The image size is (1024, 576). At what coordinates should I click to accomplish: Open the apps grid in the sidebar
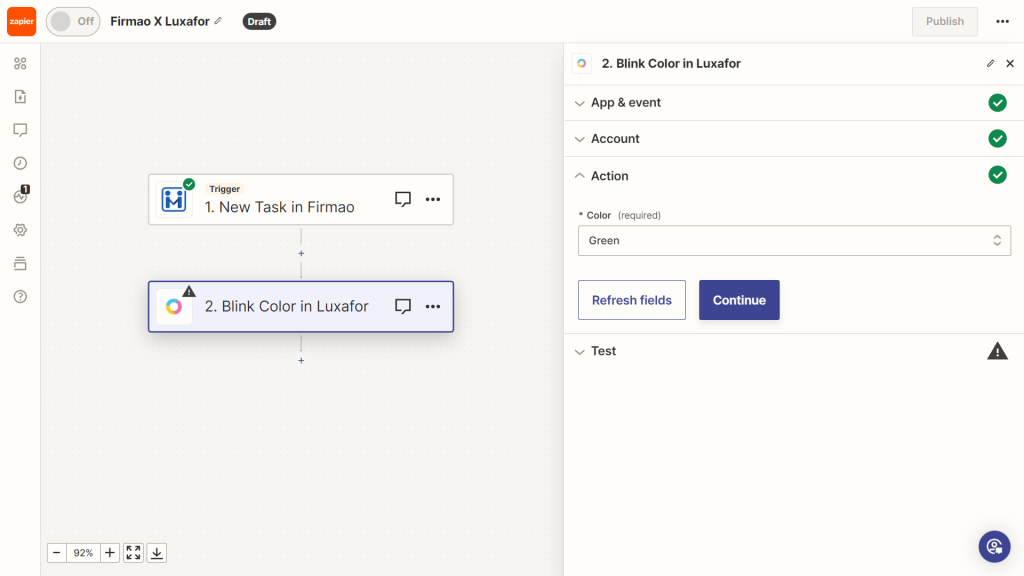point(20,63)
